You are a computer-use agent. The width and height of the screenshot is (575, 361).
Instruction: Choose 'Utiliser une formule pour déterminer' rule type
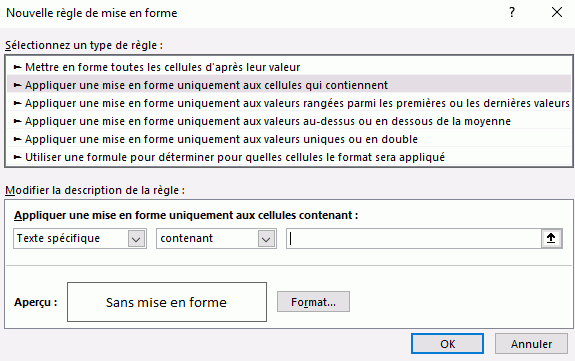point(289,157)
